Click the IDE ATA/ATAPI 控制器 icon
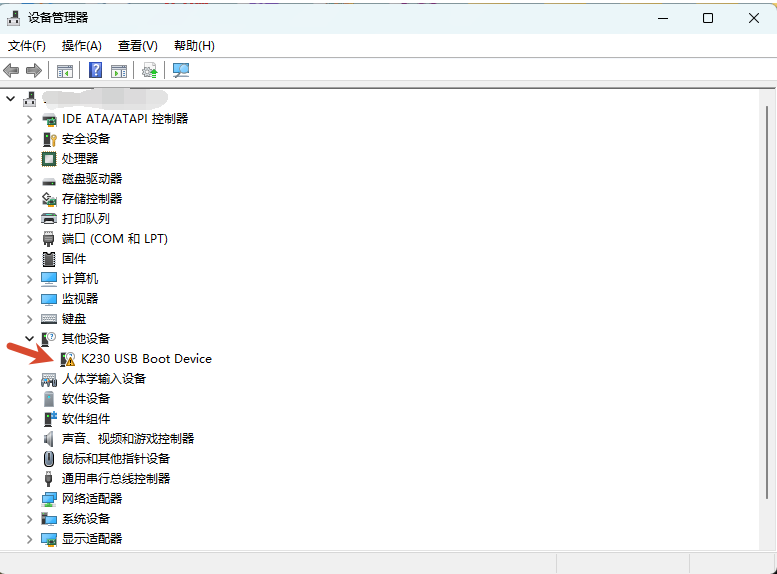The image size is (777, 574). coord(49,119)
